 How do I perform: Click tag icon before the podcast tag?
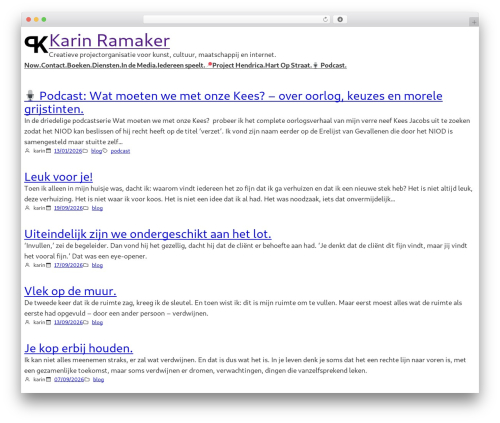[105, 151]
